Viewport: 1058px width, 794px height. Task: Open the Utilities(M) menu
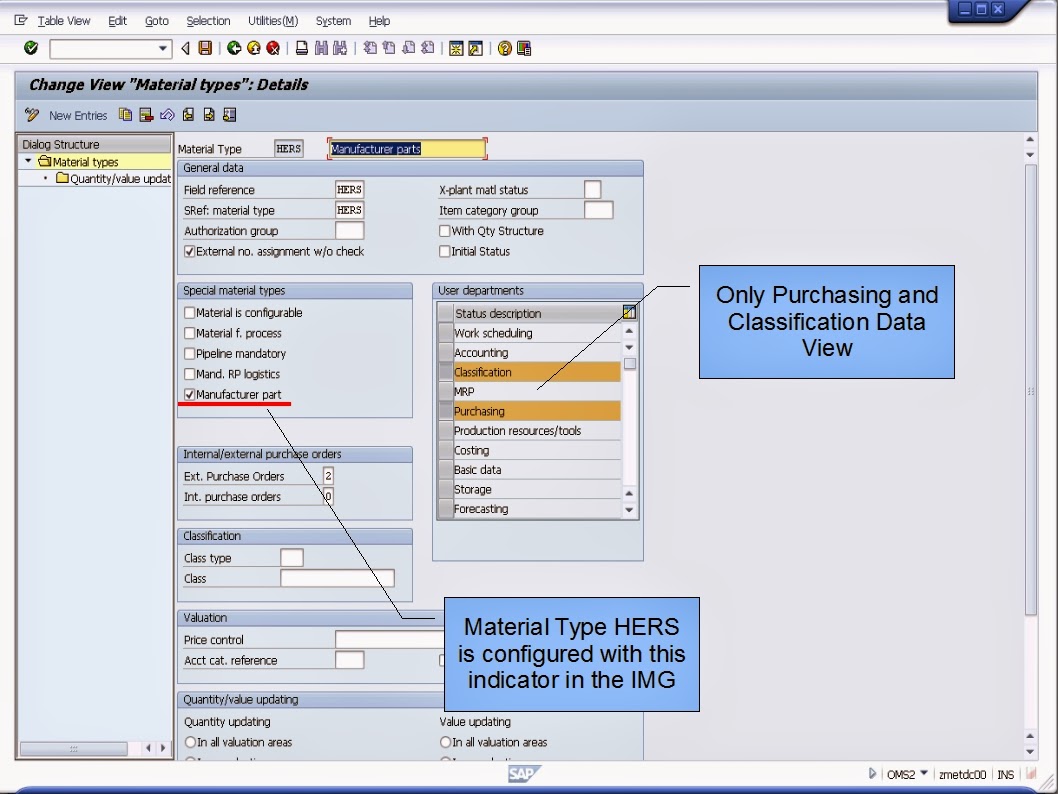point(273,21)
